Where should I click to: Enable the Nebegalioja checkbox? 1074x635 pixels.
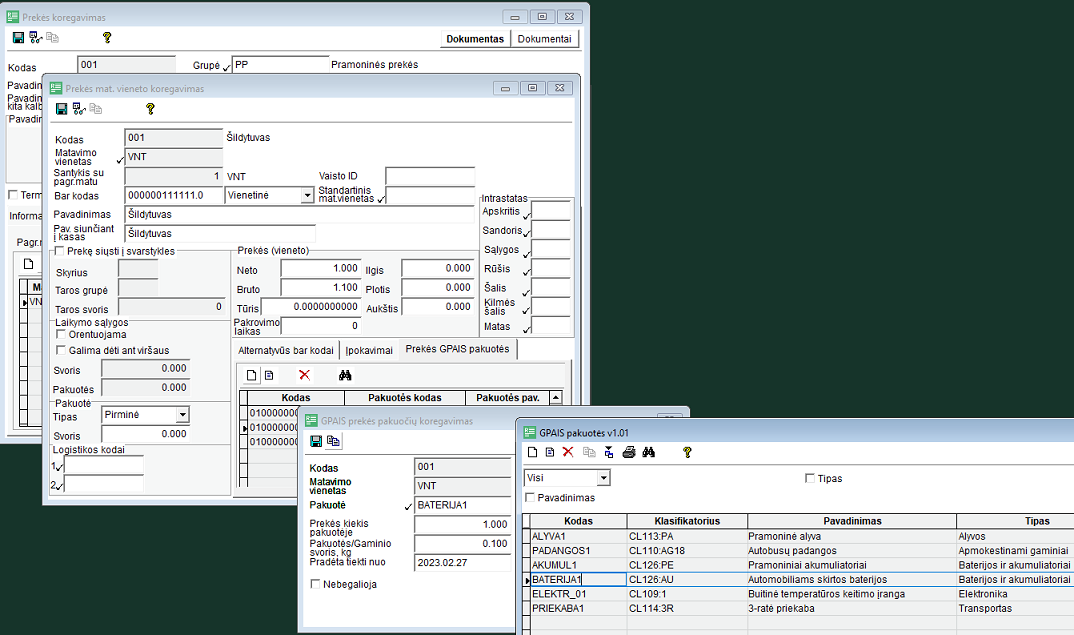coord(316,584)
